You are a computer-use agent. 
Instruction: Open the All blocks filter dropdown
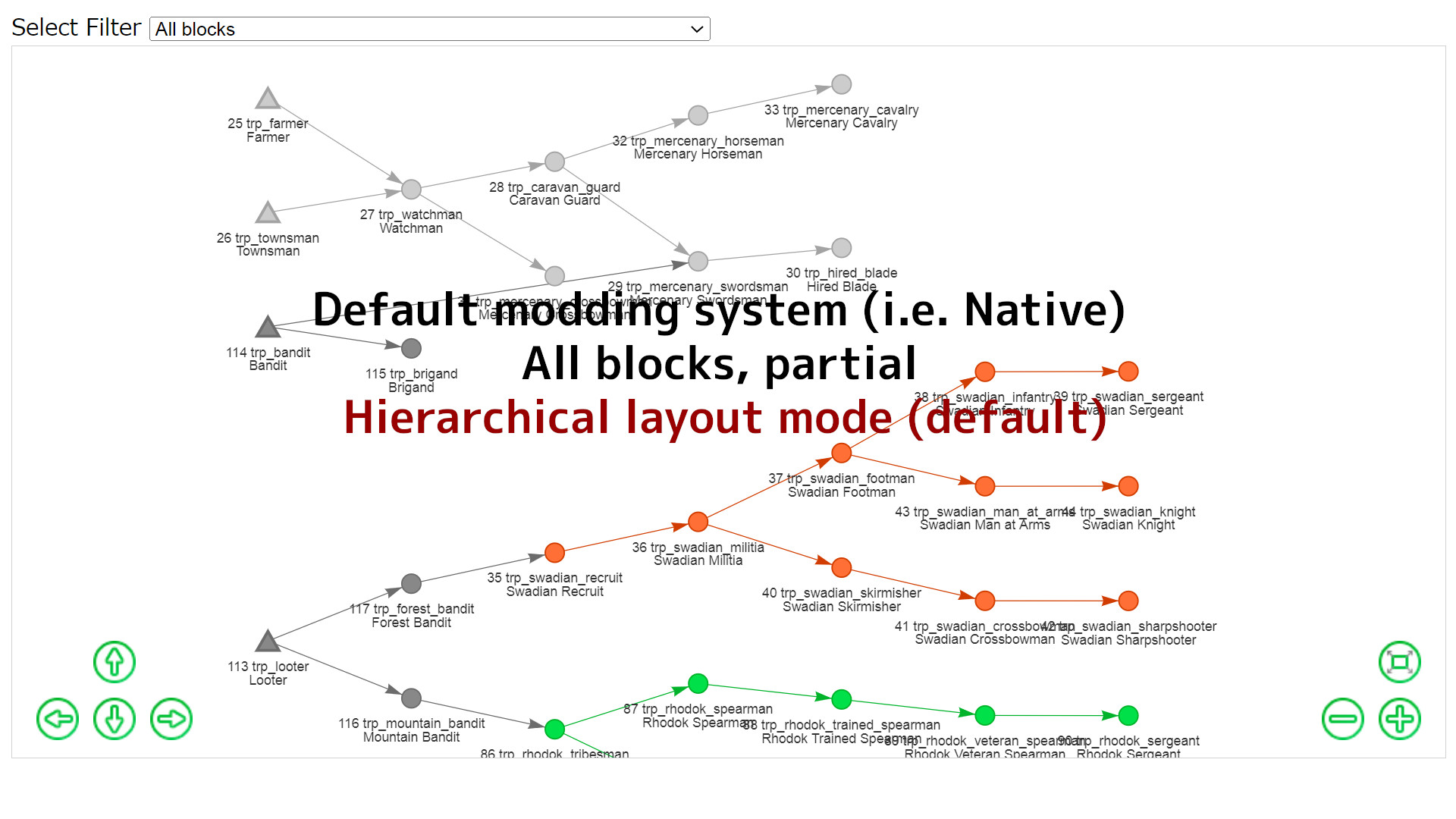(x=430, y=29)
